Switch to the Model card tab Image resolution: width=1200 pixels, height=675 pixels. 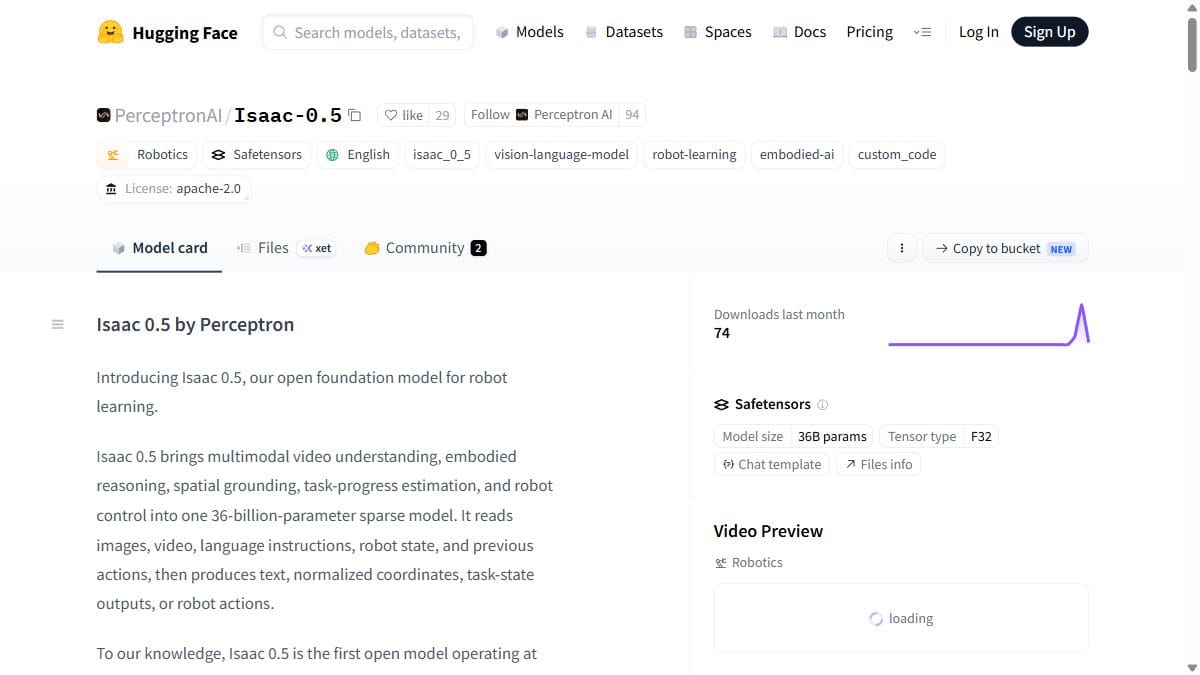point(160,248)
